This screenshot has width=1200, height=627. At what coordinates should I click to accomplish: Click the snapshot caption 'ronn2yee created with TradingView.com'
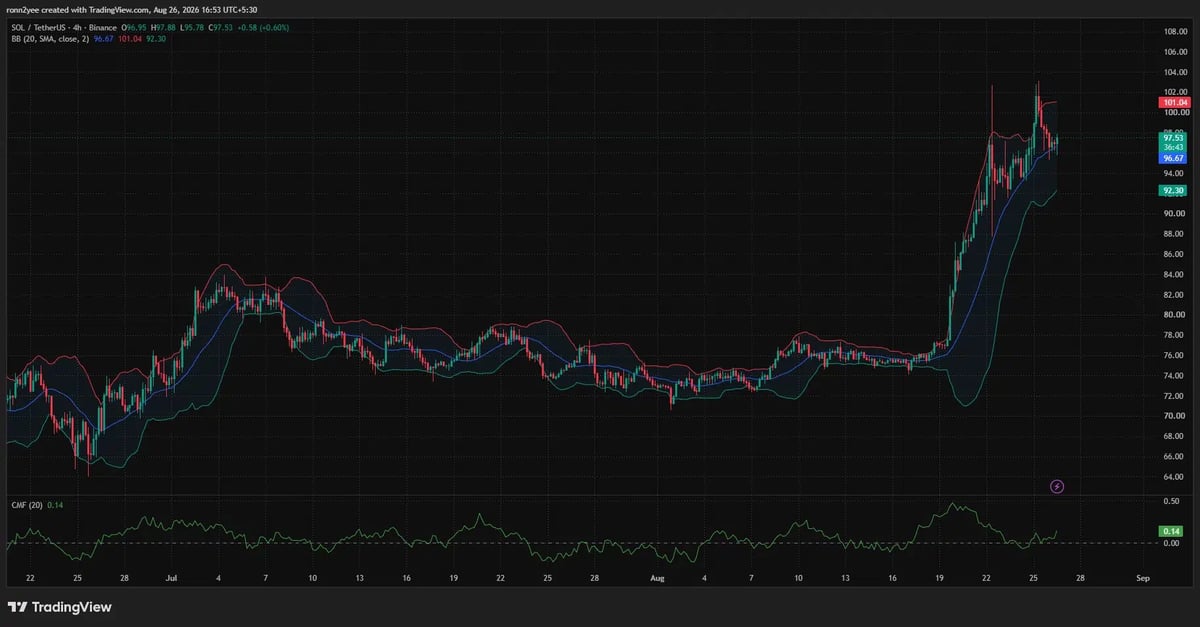pyautogui.click(x=78, y=10)
